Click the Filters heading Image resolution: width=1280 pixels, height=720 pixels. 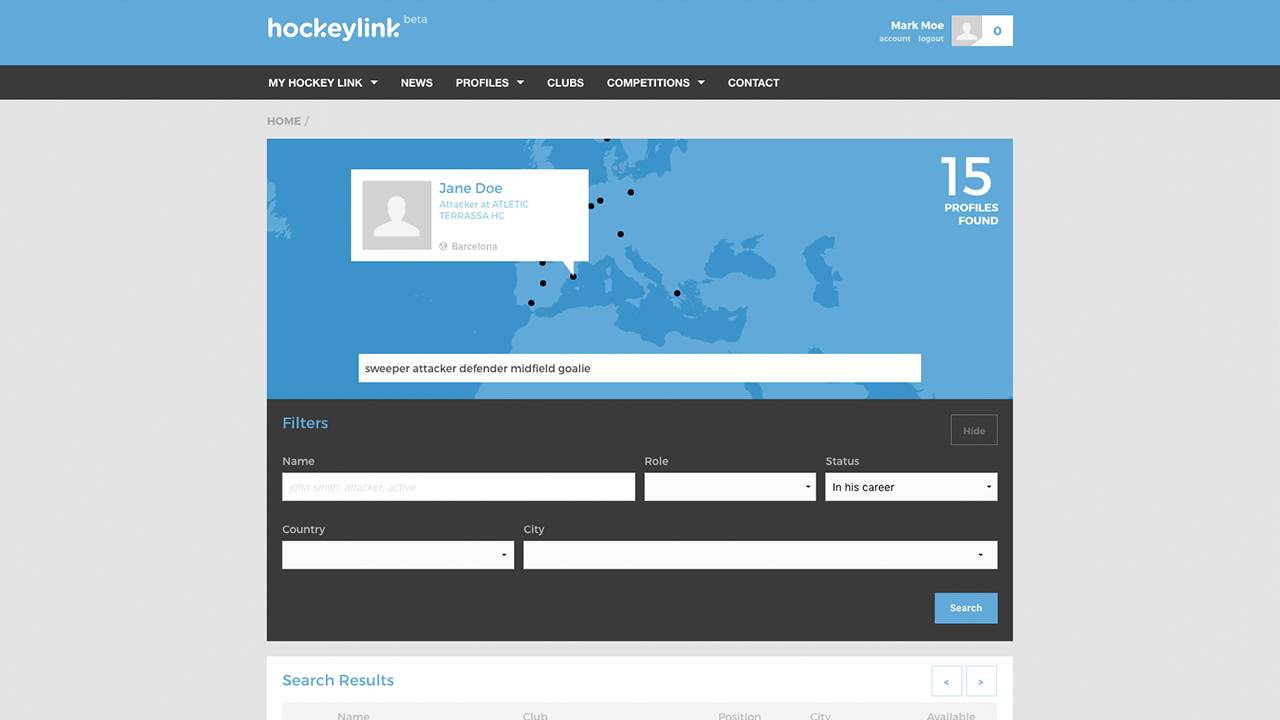pos(305,423)
